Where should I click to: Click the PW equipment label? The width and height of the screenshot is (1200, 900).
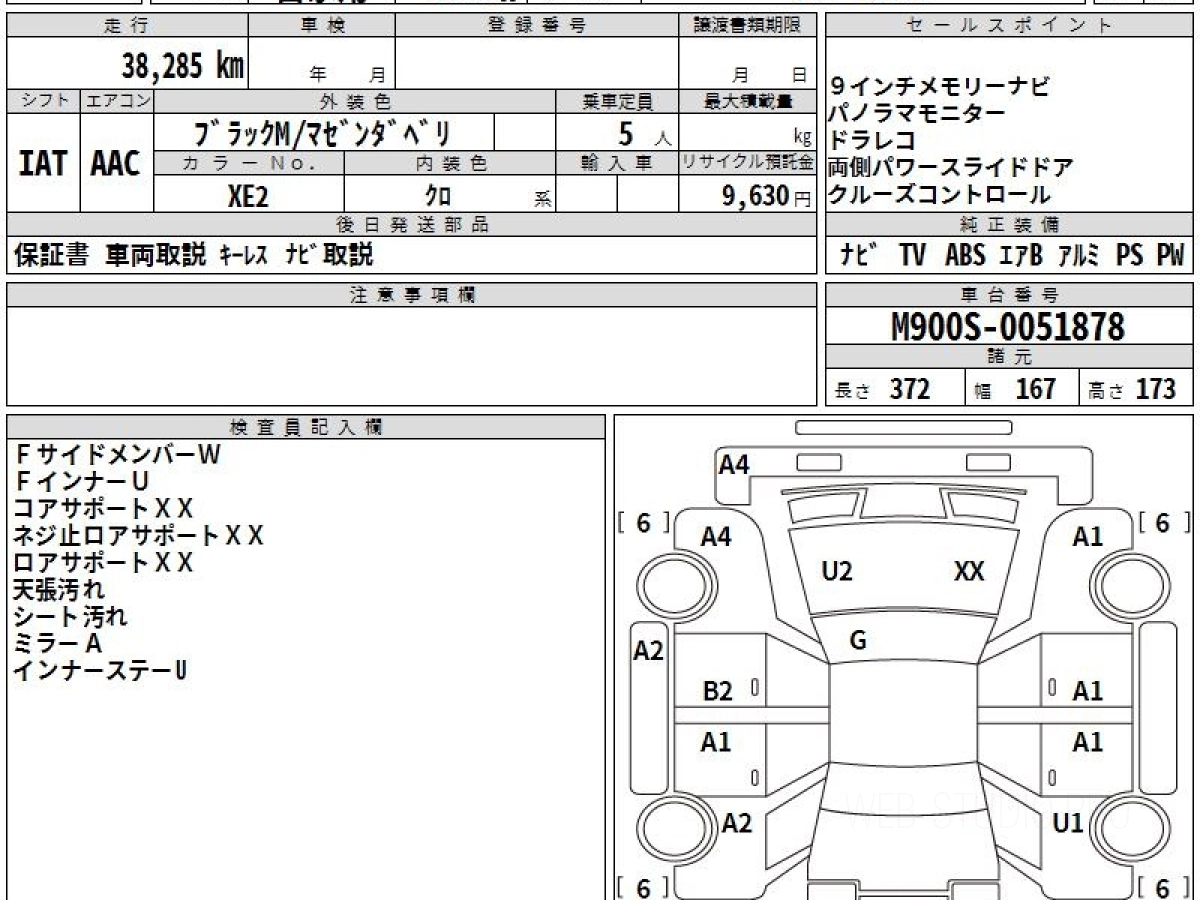point(1170,256)
